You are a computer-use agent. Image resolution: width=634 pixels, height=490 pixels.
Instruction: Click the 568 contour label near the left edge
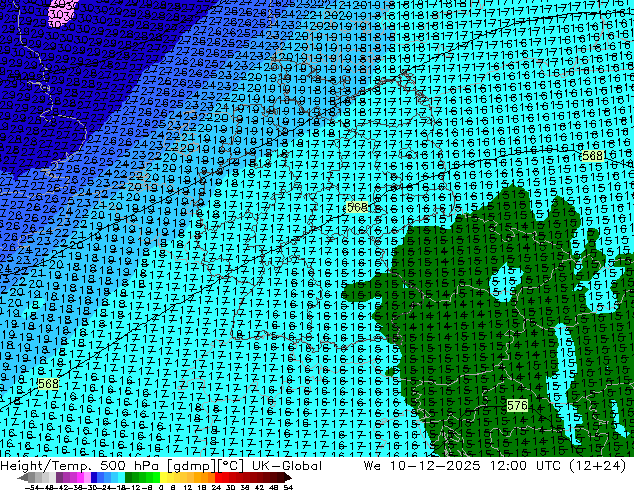tap(48, 384)
